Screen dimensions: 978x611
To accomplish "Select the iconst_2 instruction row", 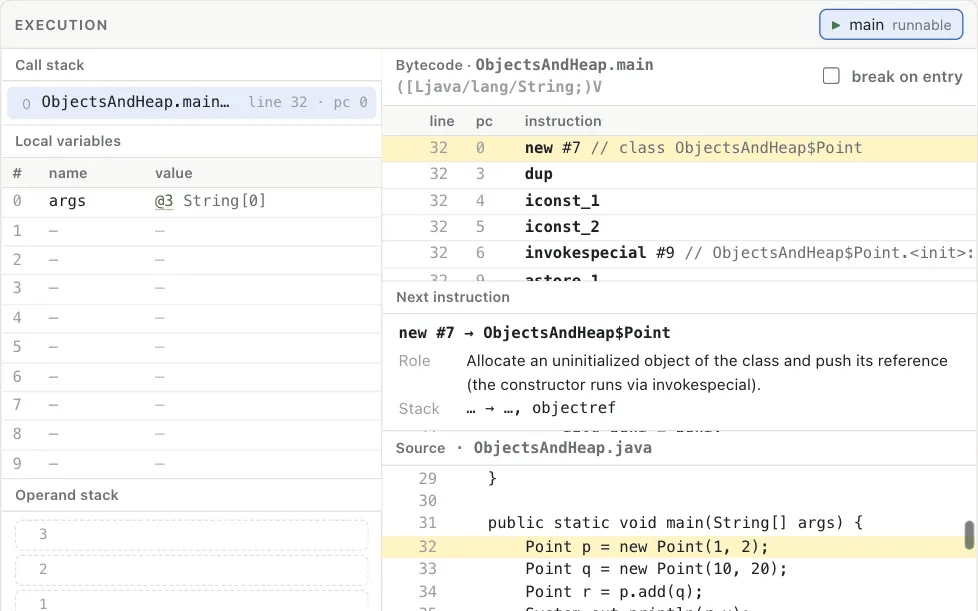I will [x=679, y=227].
